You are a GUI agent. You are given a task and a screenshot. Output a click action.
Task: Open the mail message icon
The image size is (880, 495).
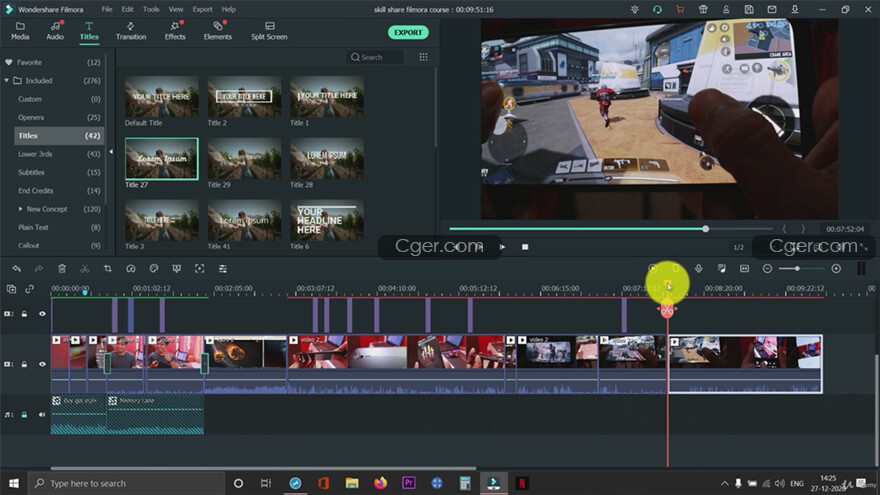click(772, 10)
